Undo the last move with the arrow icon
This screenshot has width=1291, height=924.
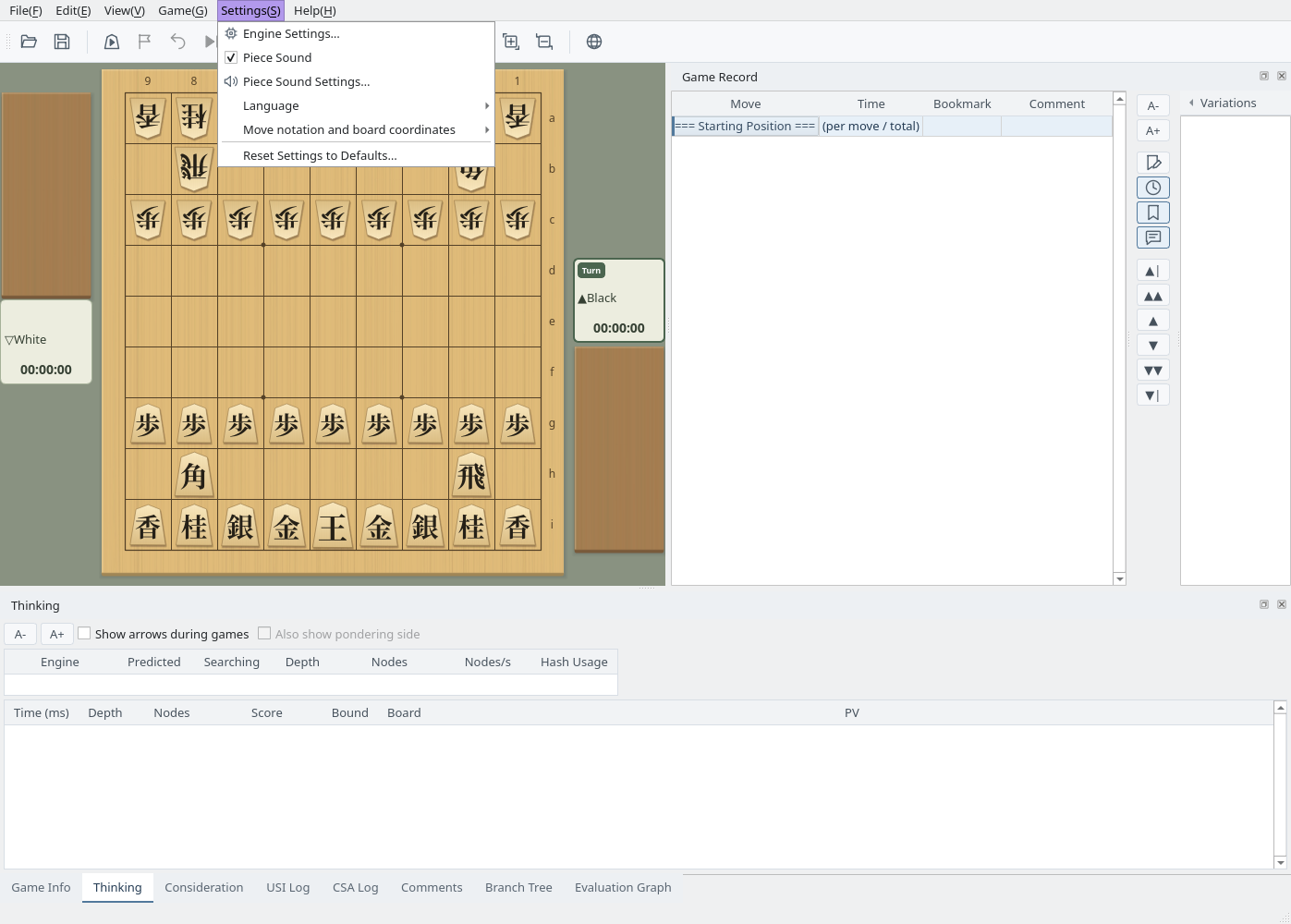tap(177, 42)
